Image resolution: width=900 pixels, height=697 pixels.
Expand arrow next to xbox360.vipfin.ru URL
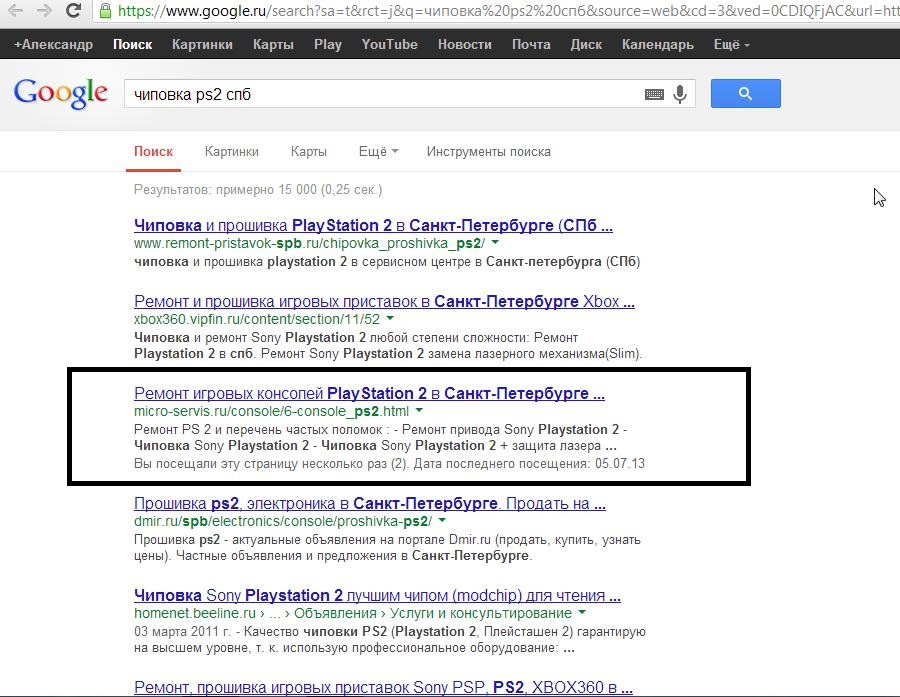(x=390, y=319)
